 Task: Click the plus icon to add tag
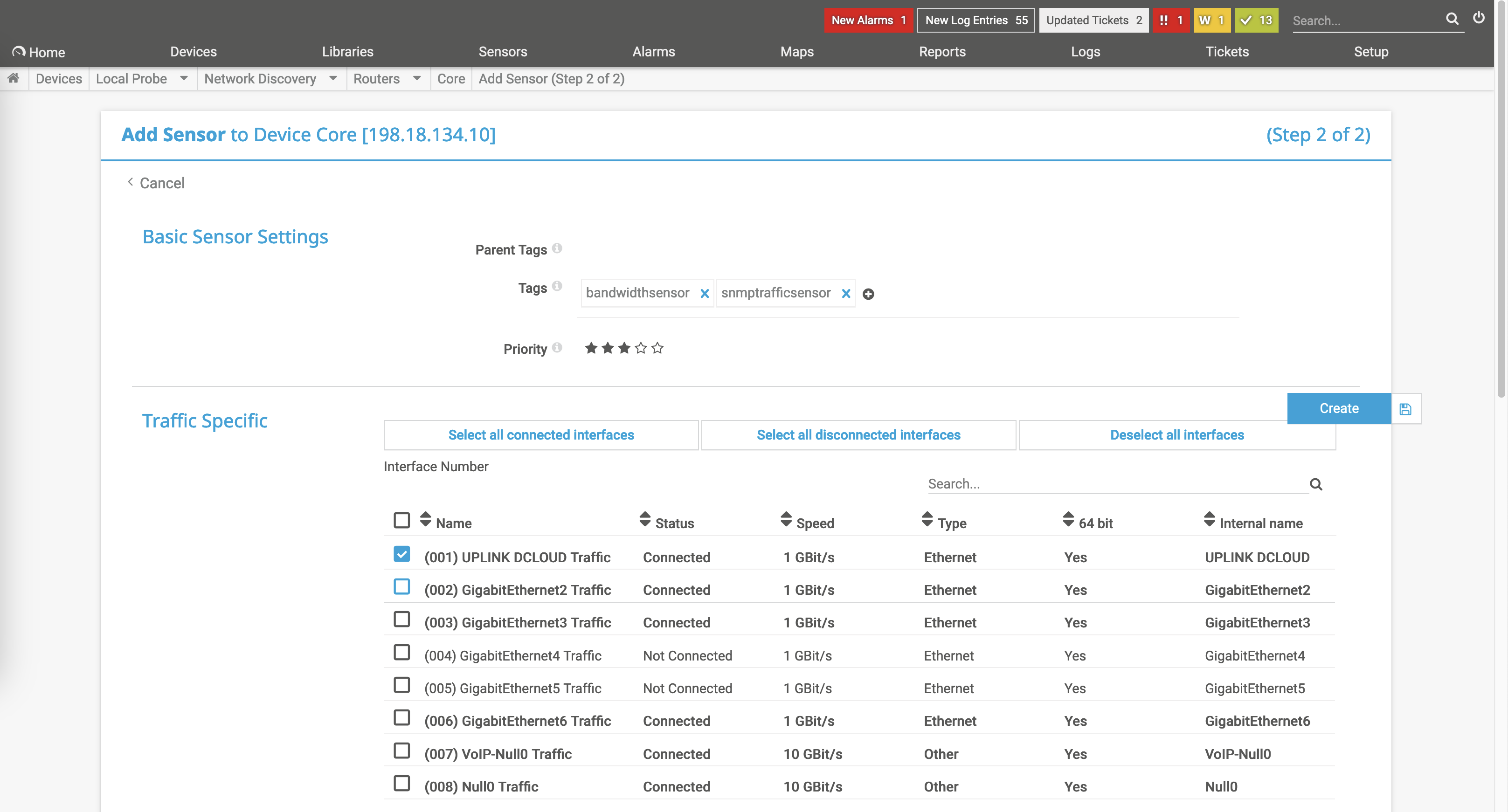(x=868, y=294)
